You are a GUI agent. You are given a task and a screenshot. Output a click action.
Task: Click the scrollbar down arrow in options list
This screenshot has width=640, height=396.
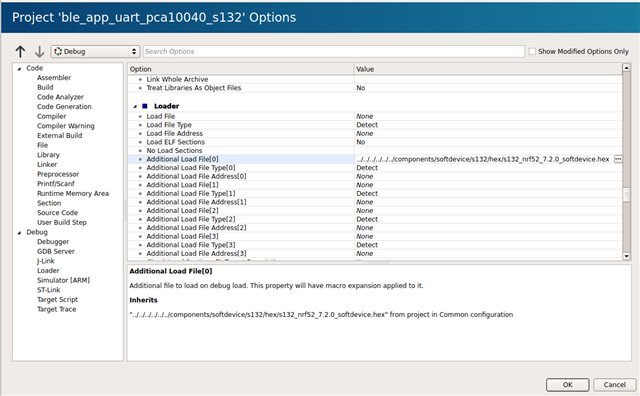coord(626,256)
